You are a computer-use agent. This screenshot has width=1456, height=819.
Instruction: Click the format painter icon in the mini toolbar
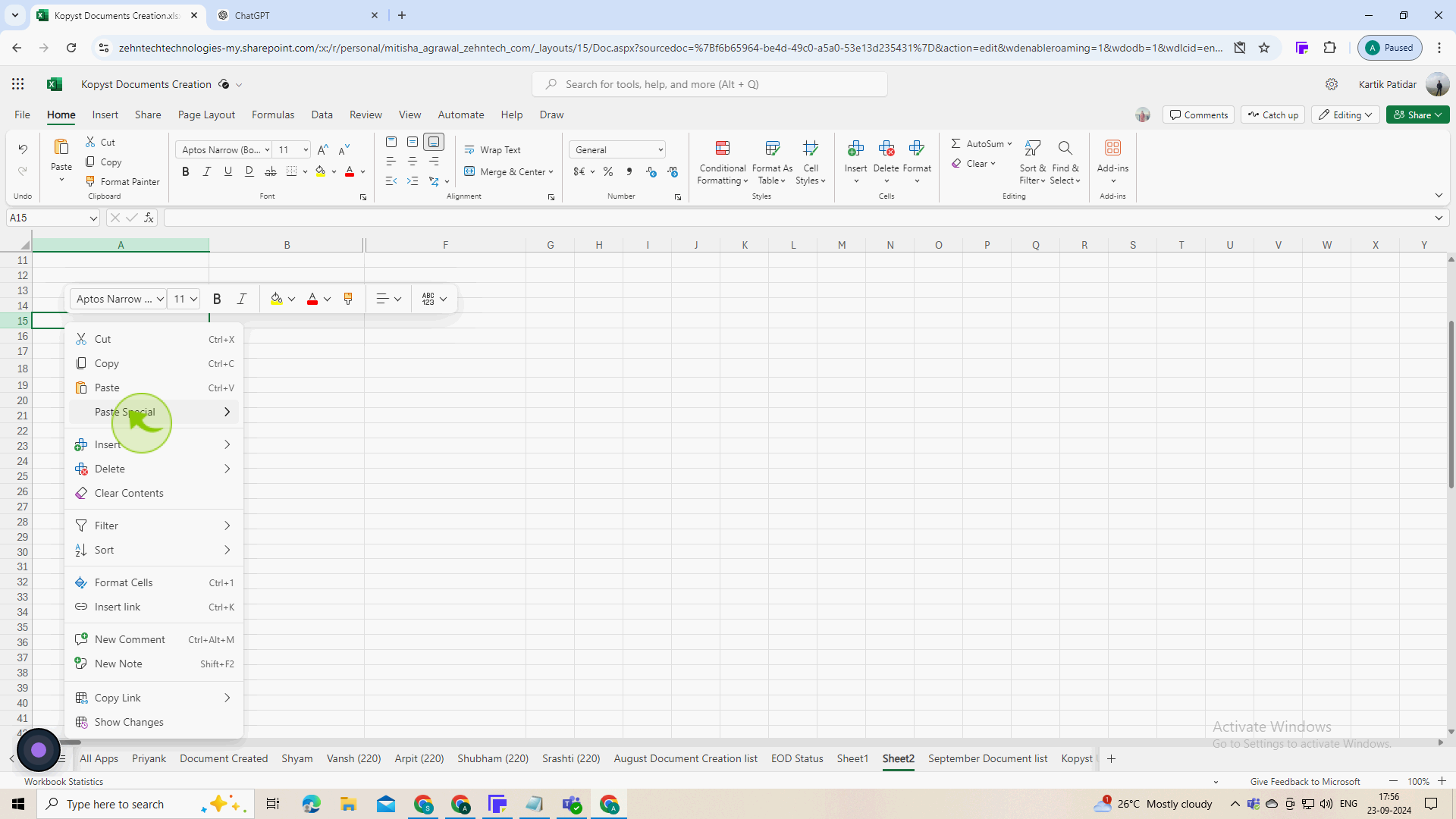[x=348, y=299]
